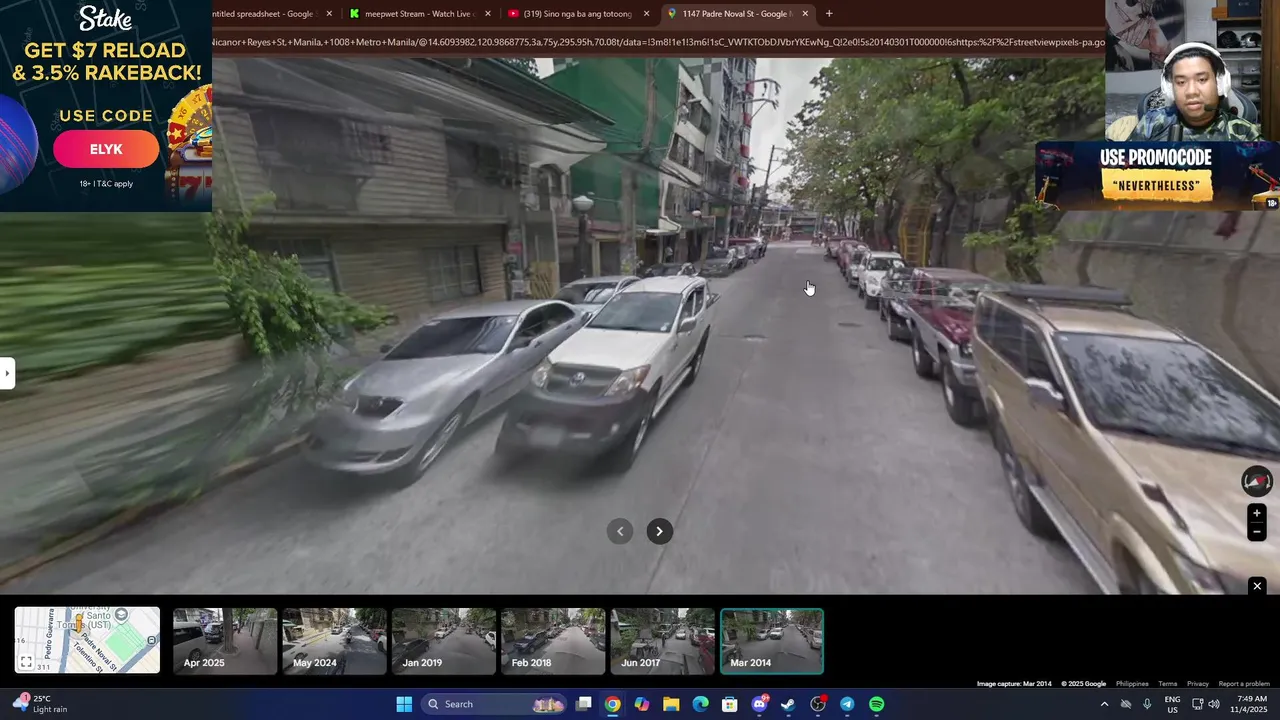Zoom out with the minus button

tap(1257, 532)
